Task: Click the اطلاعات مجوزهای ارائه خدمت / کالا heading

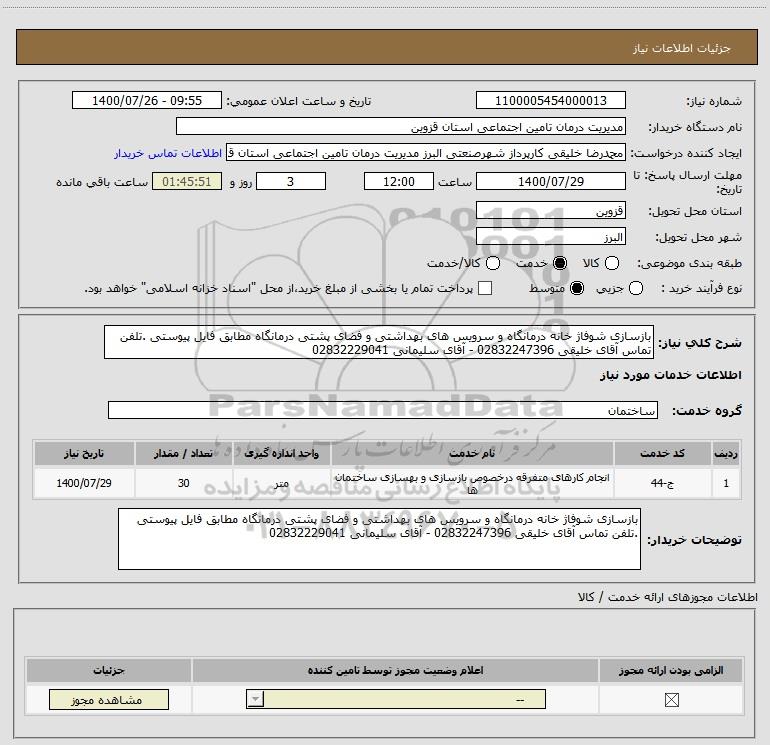Action: coord(668,597)
